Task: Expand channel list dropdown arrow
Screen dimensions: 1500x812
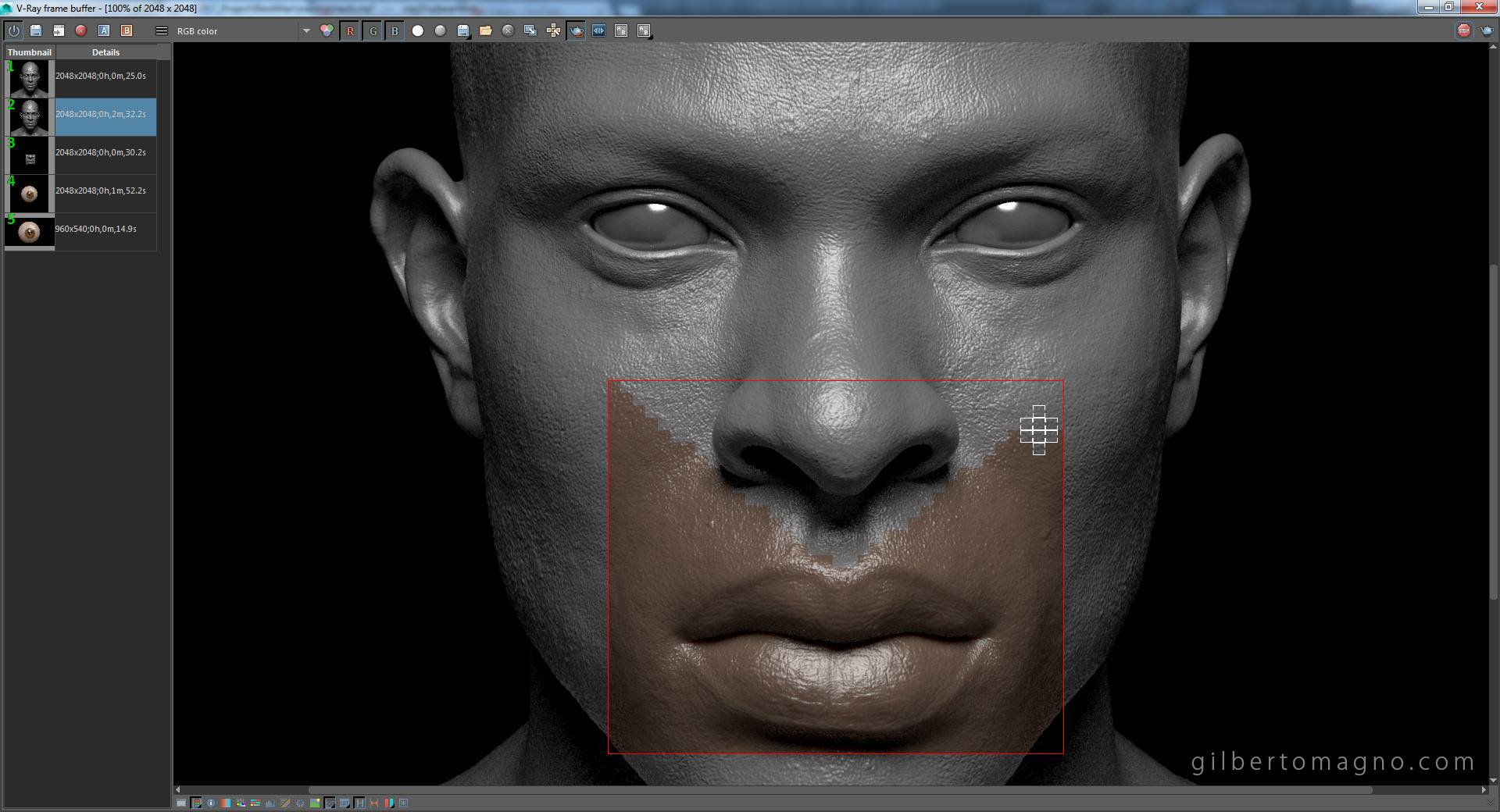Action: click(306, 31)
